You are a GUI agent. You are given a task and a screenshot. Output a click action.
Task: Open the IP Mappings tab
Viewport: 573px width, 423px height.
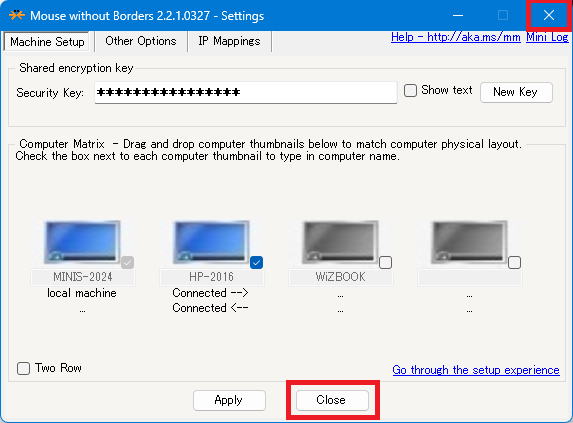(x=229, y=41)
